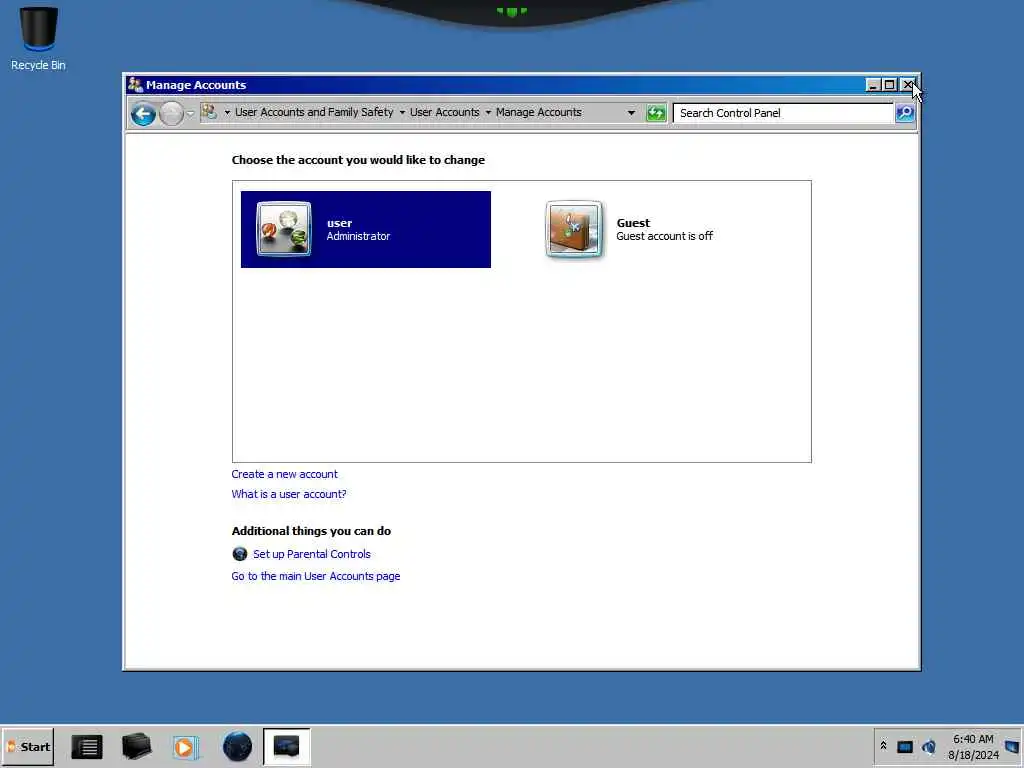The width and height of the screenshot is (1024, 768).
Task: Open the address bar history dropdown
Action: point(631,113)
